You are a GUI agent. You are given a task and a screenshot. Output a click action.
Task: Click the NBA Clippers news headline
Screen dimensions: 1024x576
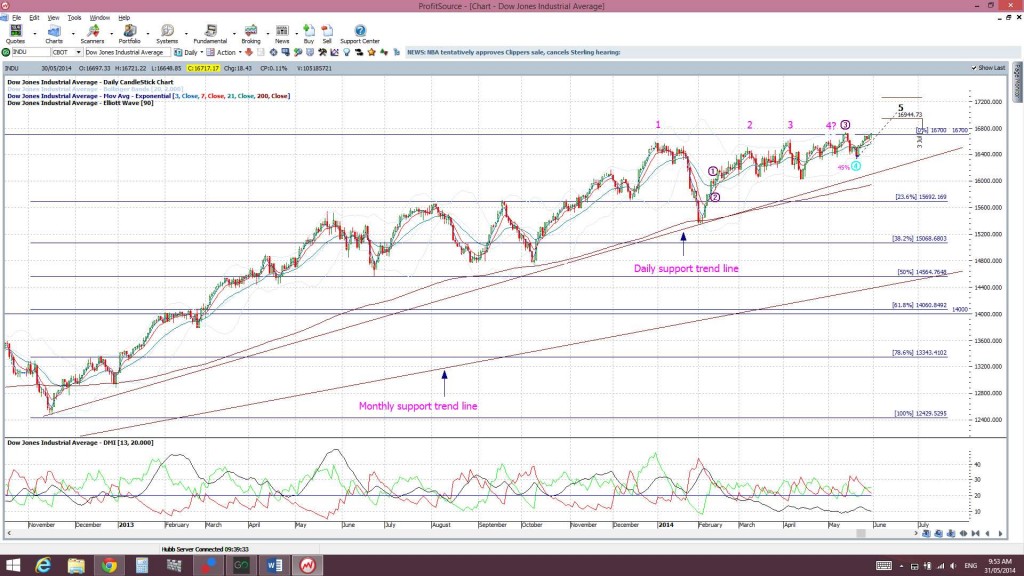tap(513, 52)
